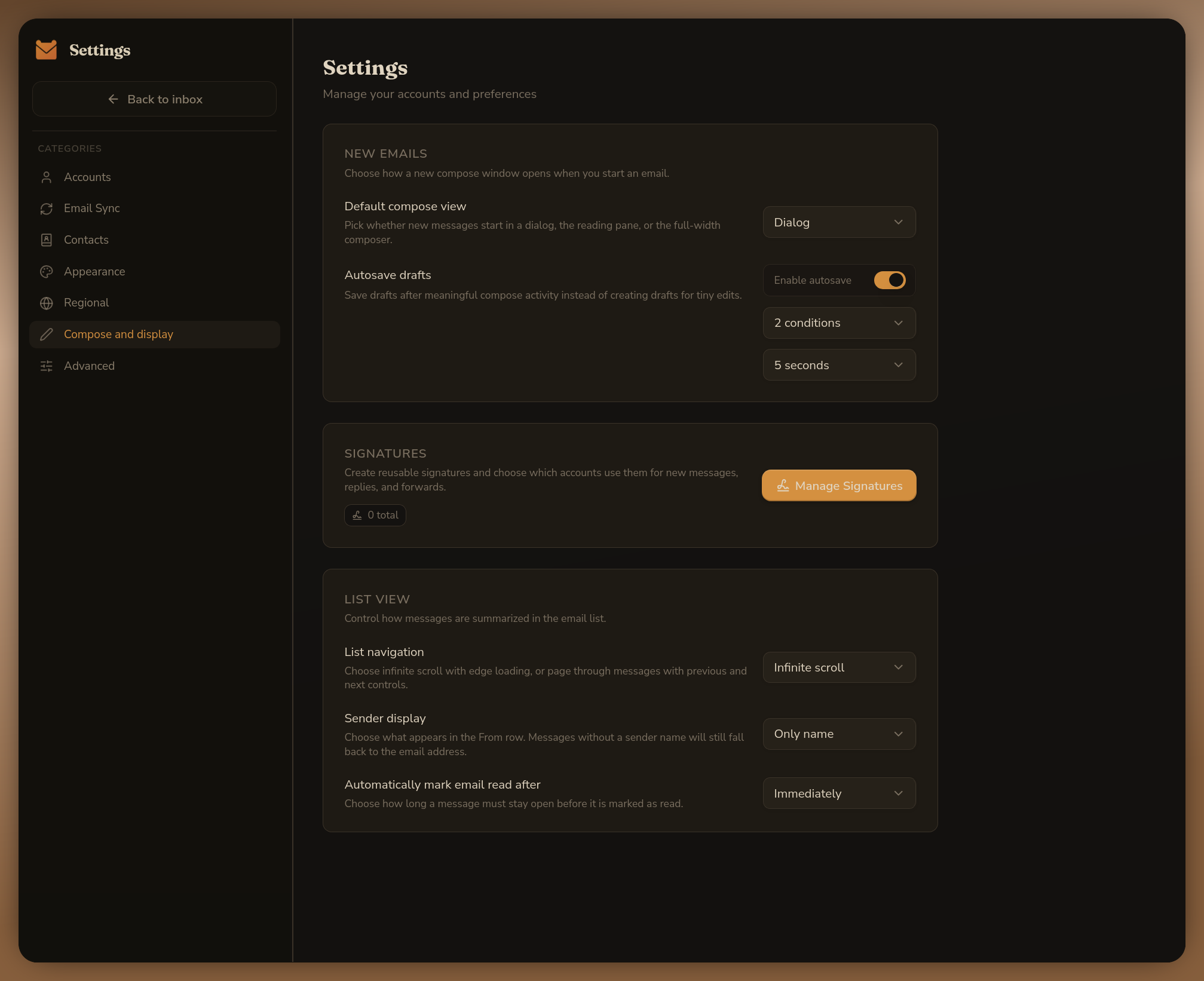Click the Compose and display pencil icon
This screenshot has width=1204, height=981.
(47, 335)
